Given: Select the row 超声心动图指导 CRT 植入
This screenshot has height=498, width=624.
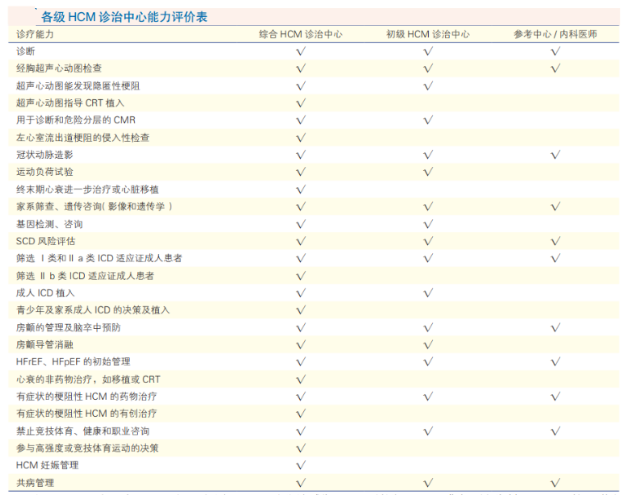Looking at the screenshot, I should click(314, 103).
